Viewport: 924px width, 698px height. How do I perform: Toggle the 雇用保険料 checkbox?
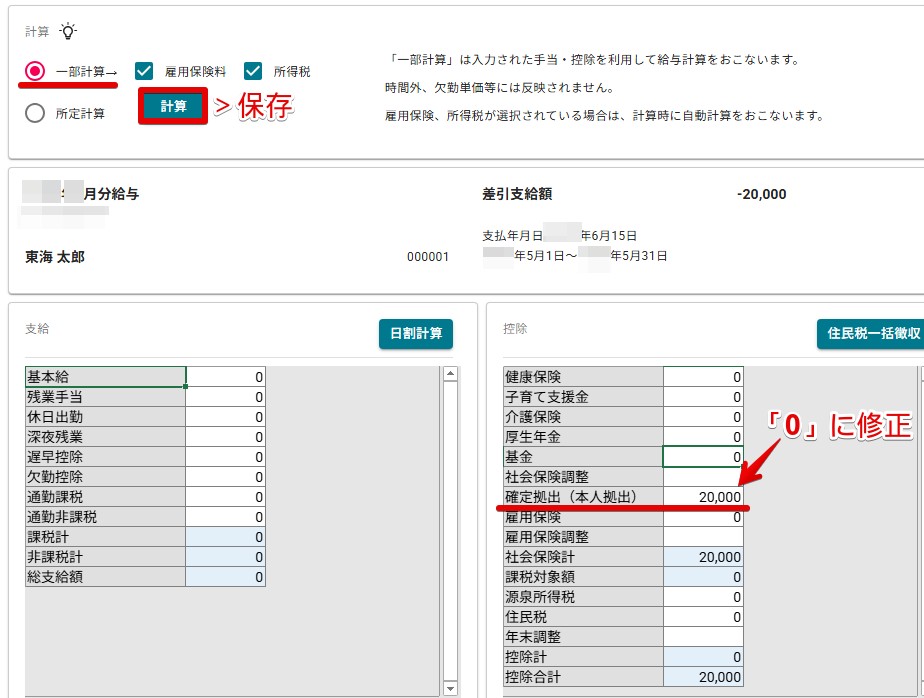(x=144, y=71)
